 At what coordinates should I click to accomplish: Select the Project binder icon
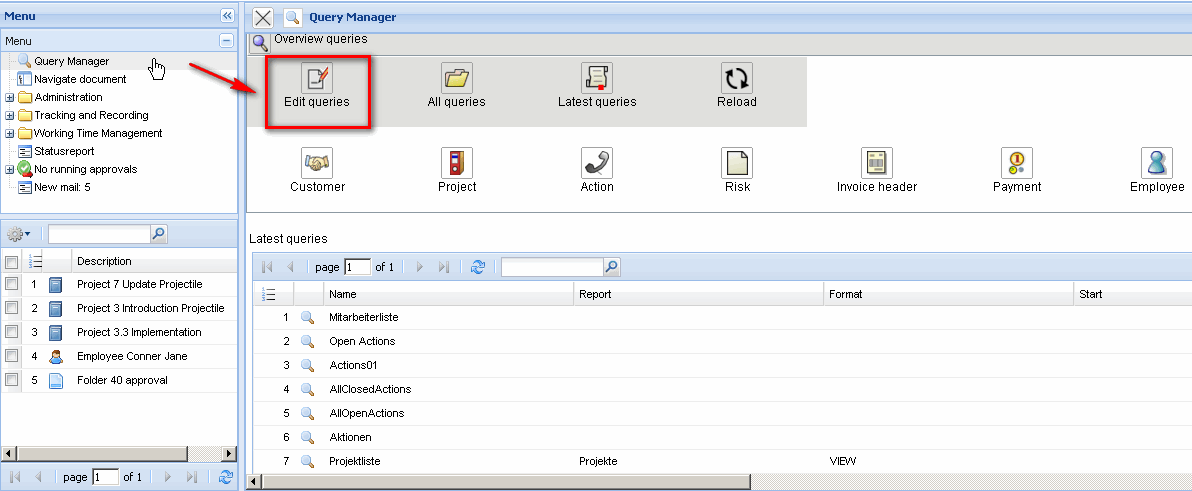[x=456, y=163]
